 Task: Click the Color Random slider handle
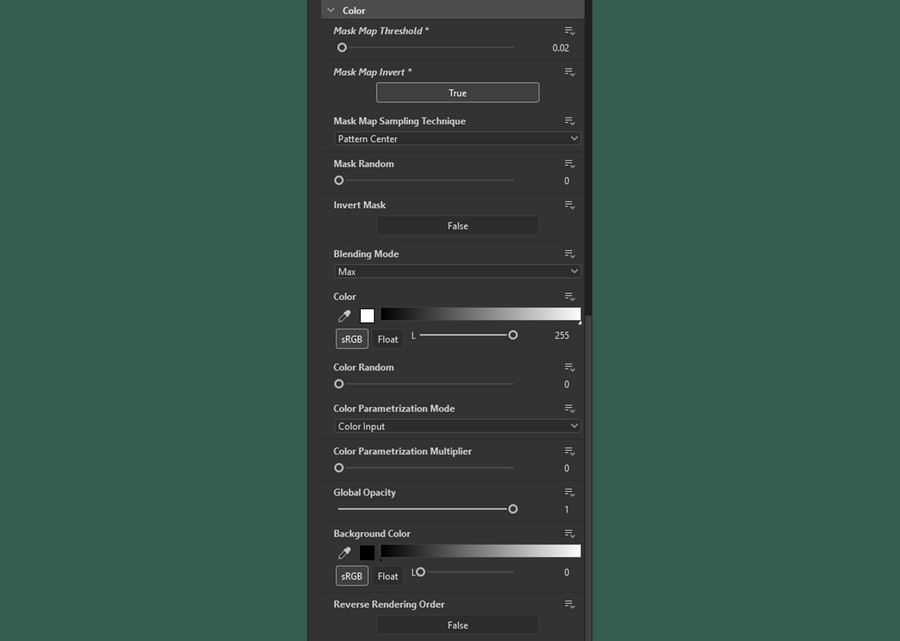pyautogui.click(x=339, y=384)
